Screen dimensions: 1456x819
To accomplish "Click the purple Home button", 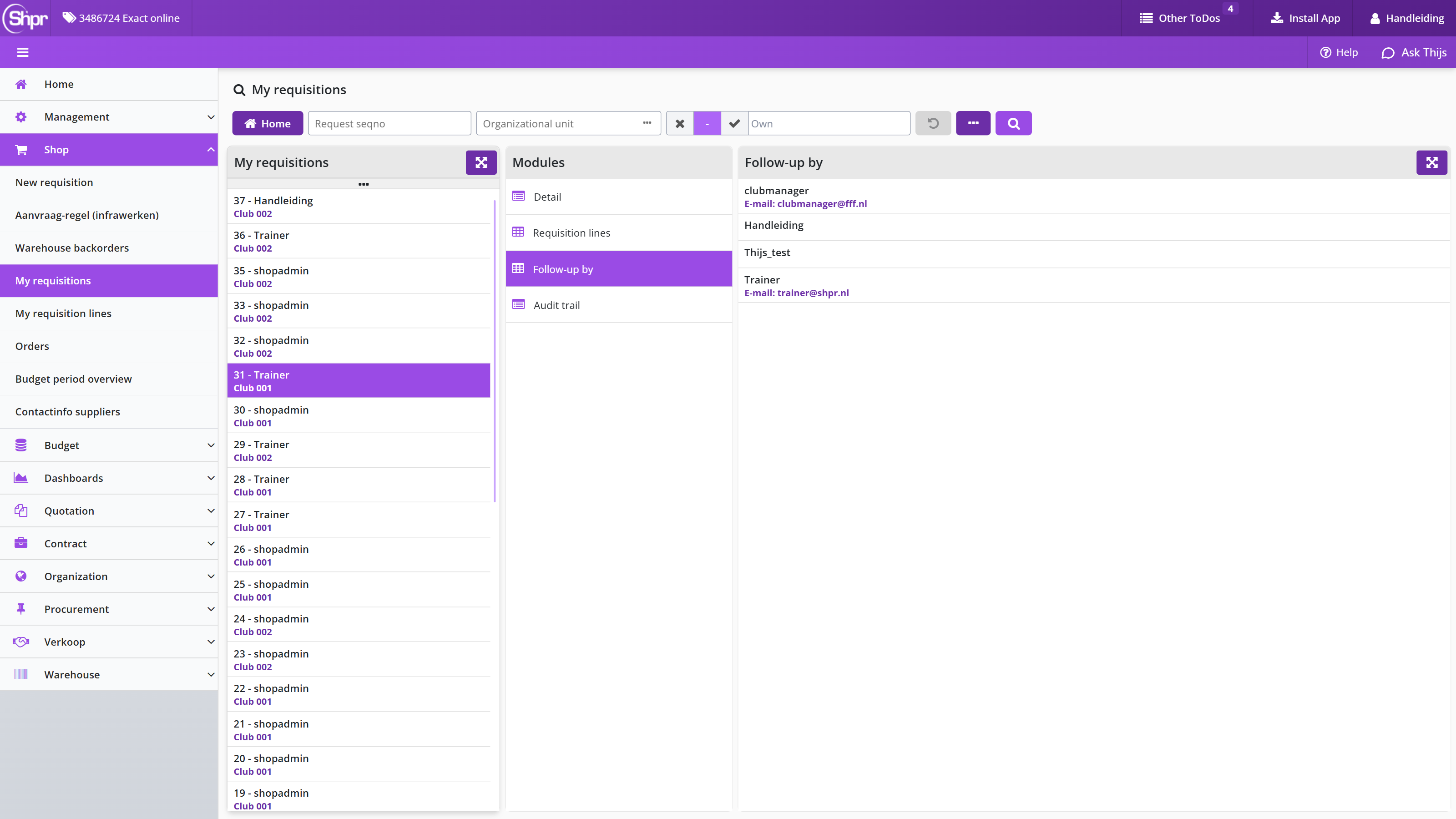I will tap(268, 123).
